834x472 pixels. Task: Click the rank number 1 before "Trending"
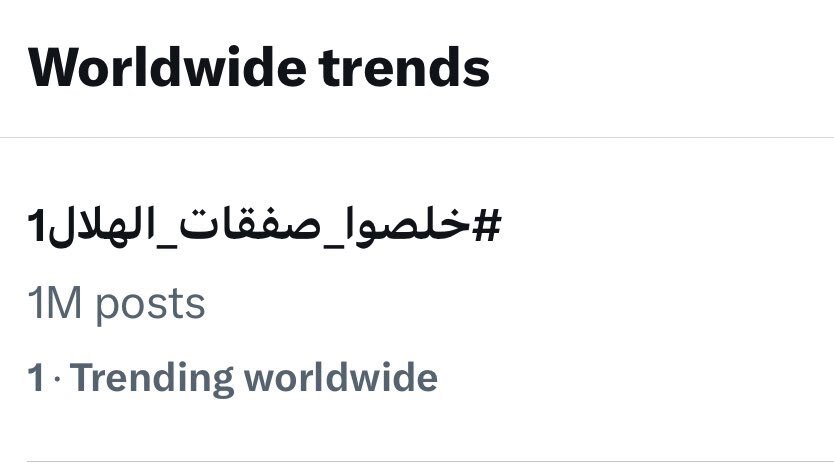pyautogui.click(x=36, y=378)
